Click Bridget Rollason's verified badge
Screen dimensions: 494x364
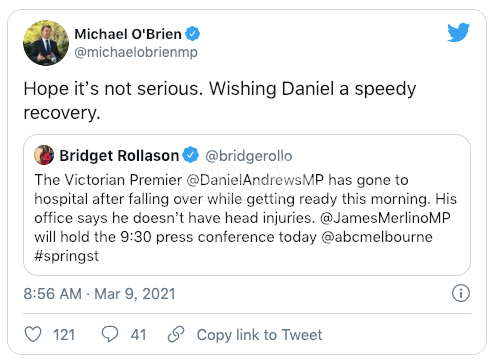191,155
